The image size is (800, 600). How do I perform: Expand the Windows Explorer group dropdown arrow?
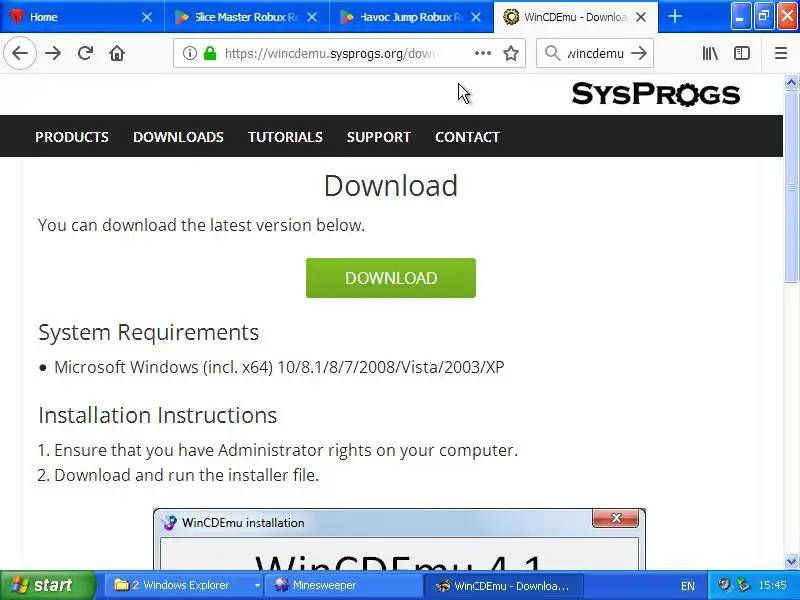[x=257, y=585]
